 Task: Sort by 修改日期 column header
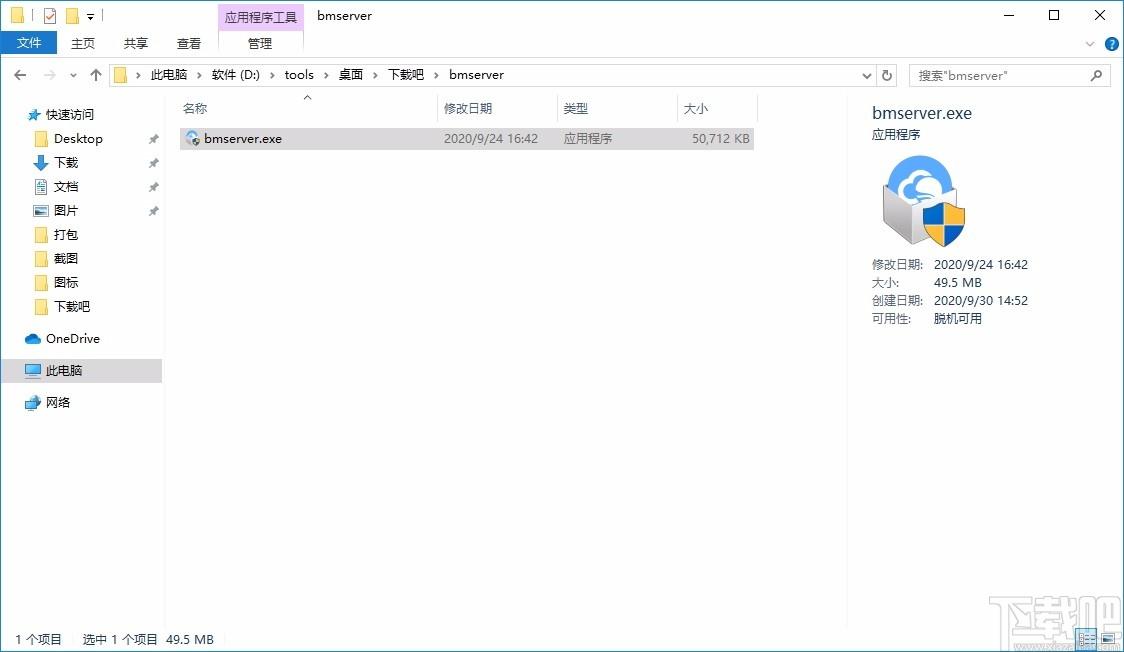pos(468,108)
